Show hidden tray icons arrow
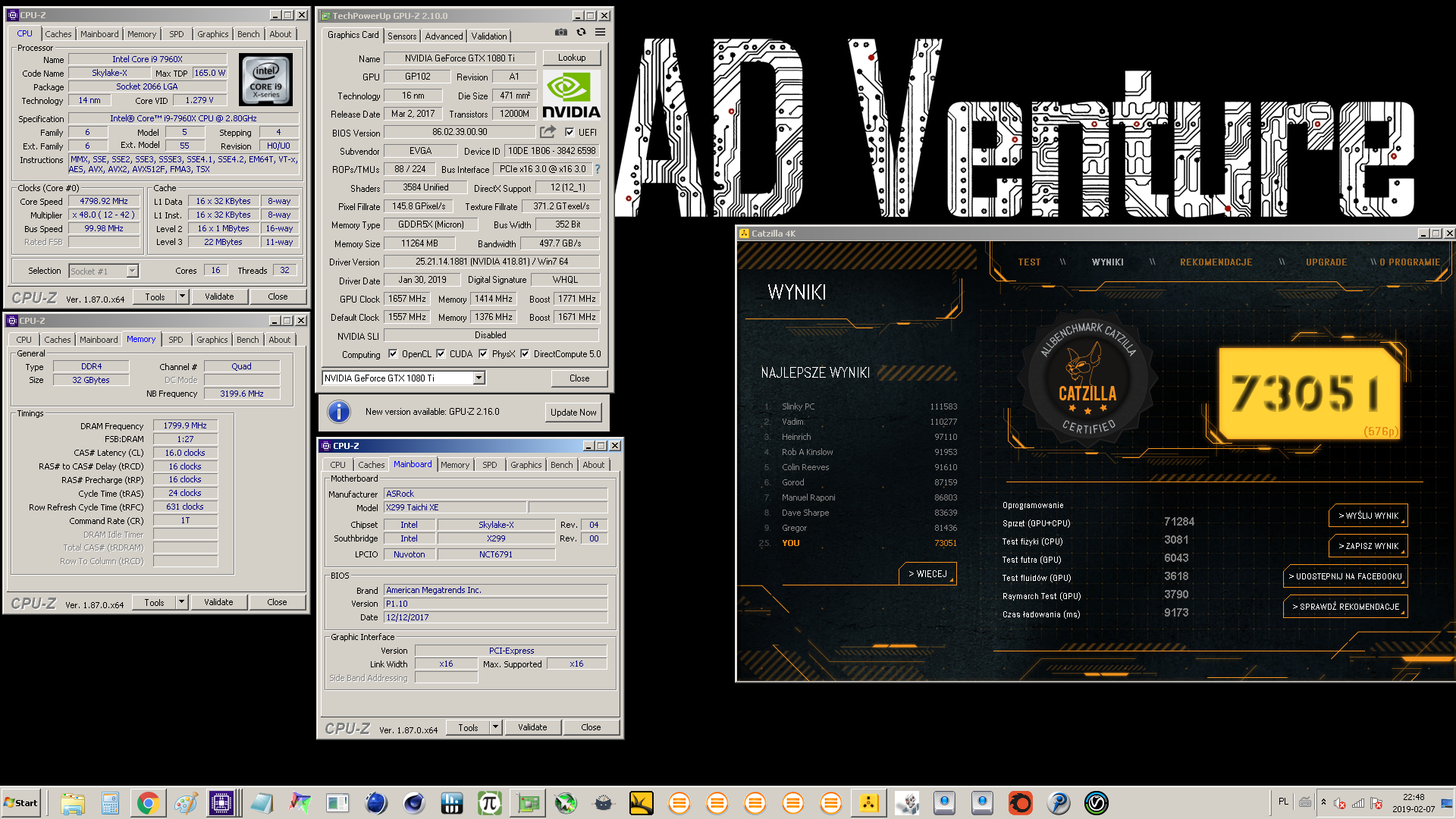 pos(1323,802)
